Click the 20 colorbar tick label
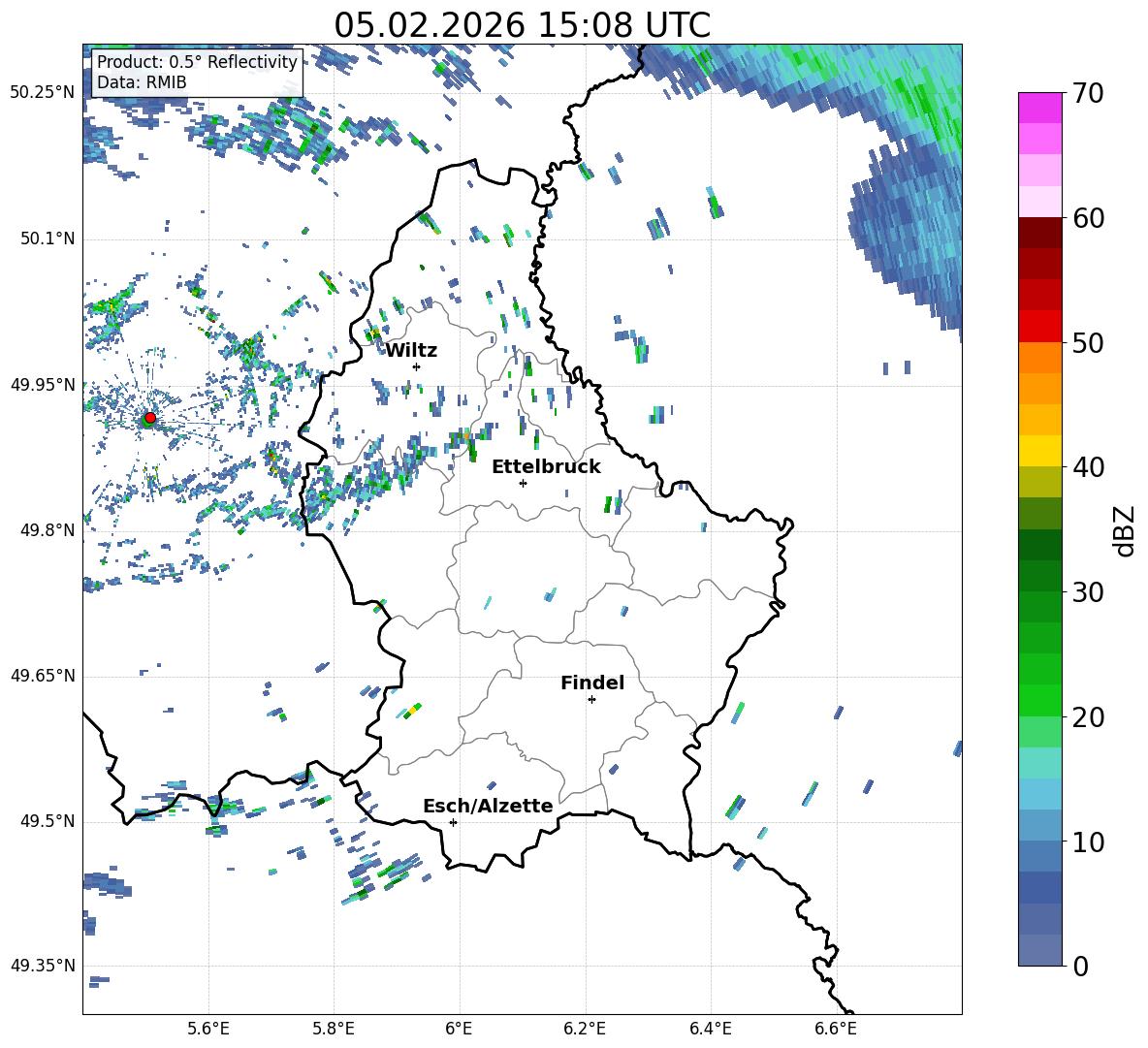 click(1087, 717)
